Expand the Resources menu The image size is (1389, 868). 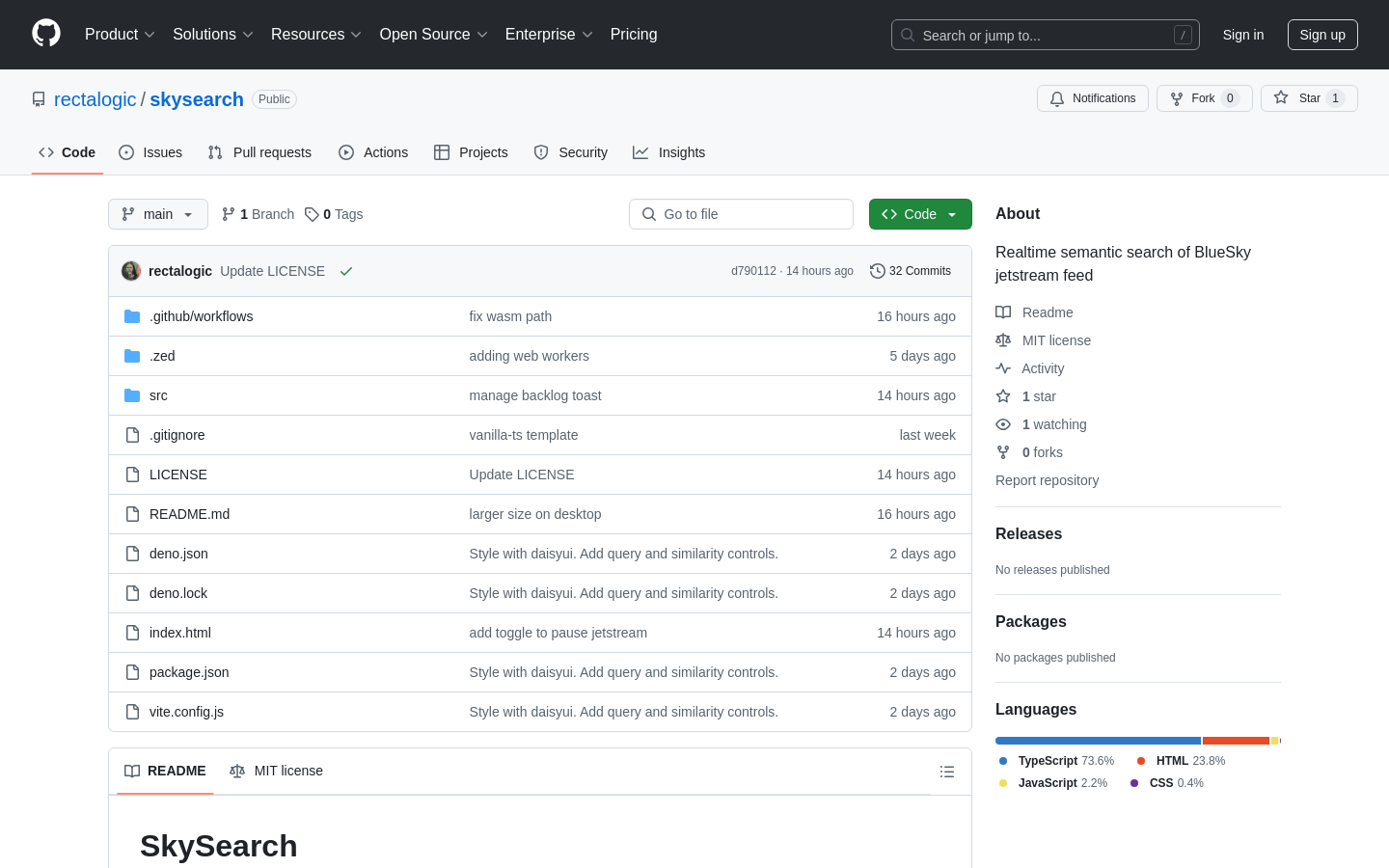(x=316, y=35)
